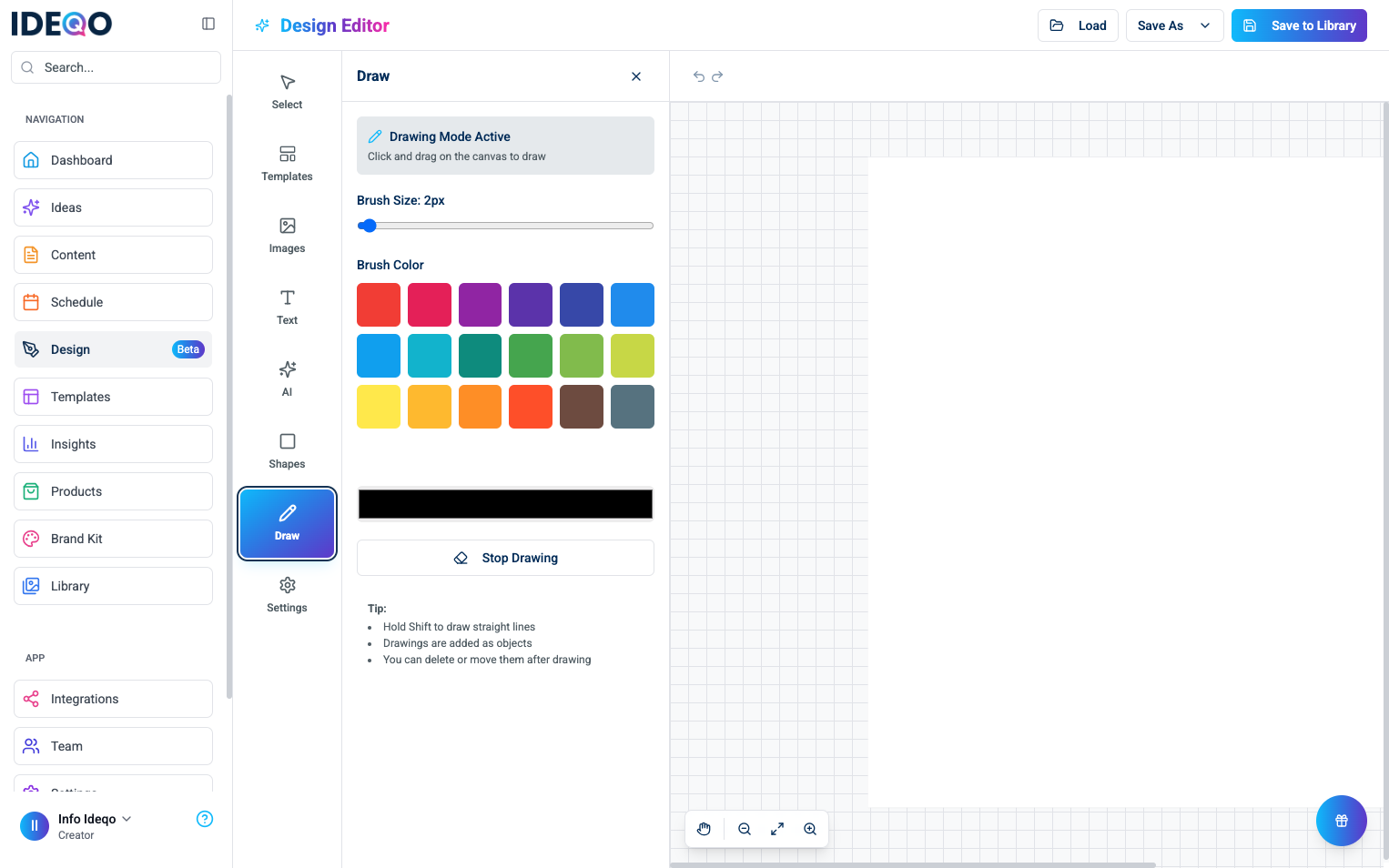Zoom in on the canvas

click(810, 829)
